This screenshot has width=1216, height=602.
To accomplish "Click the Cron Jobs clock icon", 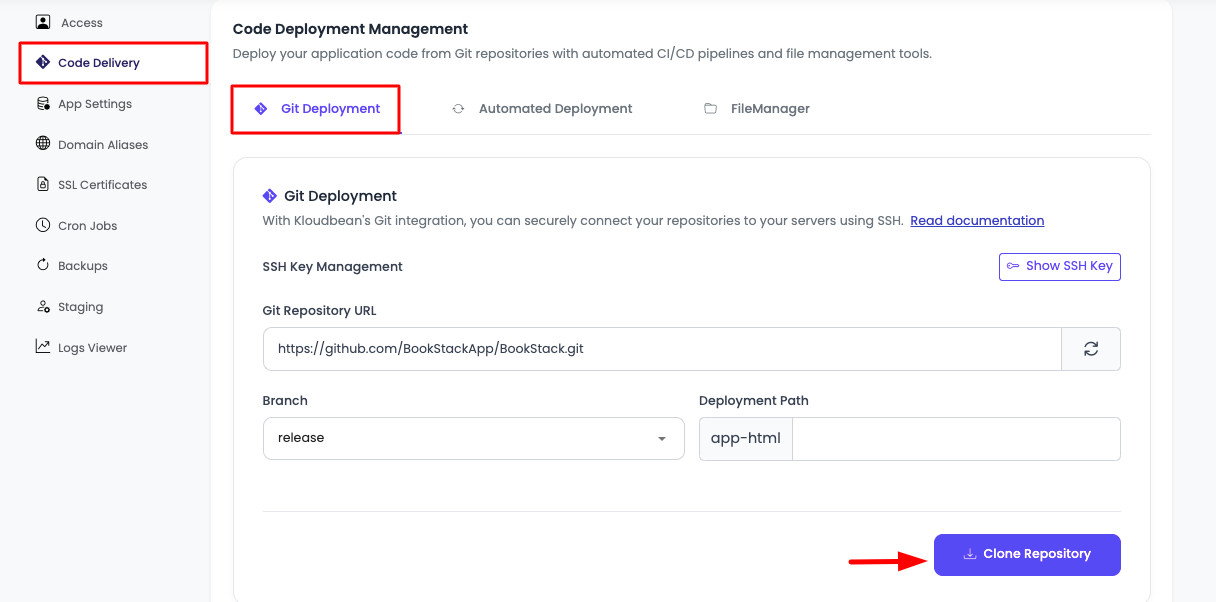I will (x=41, y=225).
